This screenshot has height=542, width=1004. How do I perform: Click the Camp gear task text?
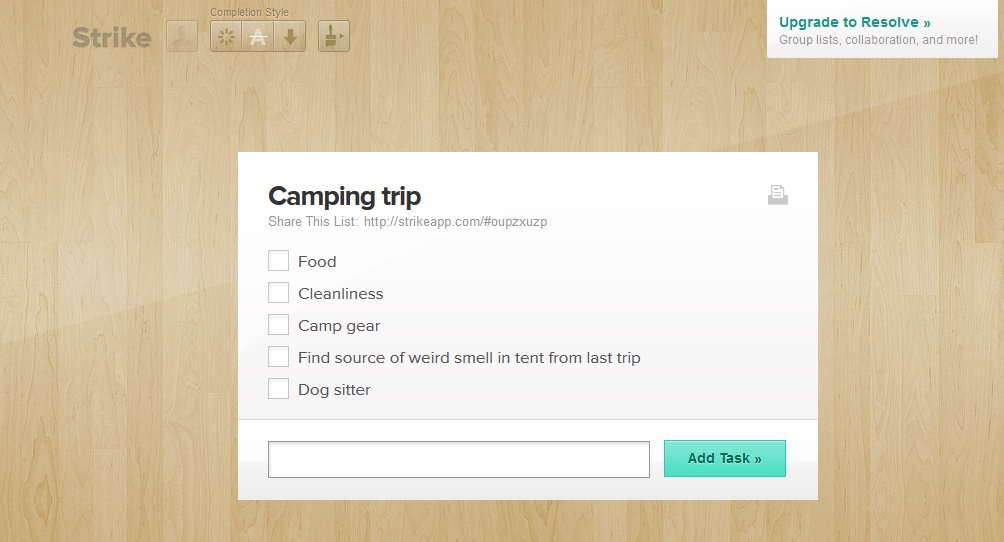[339, 326]
